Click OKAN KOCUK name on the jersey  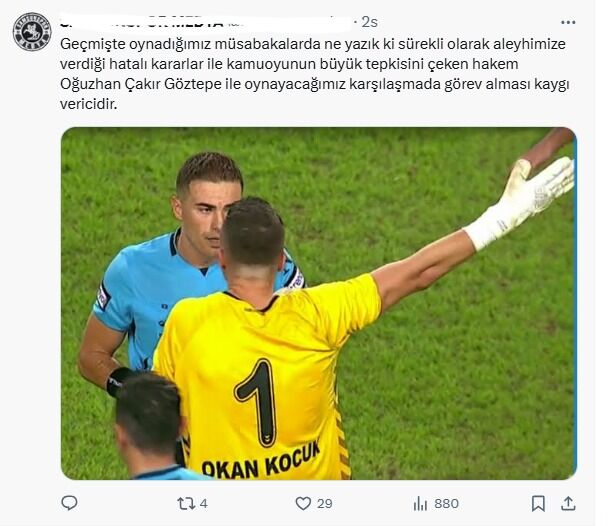click(x=261, y=461)
